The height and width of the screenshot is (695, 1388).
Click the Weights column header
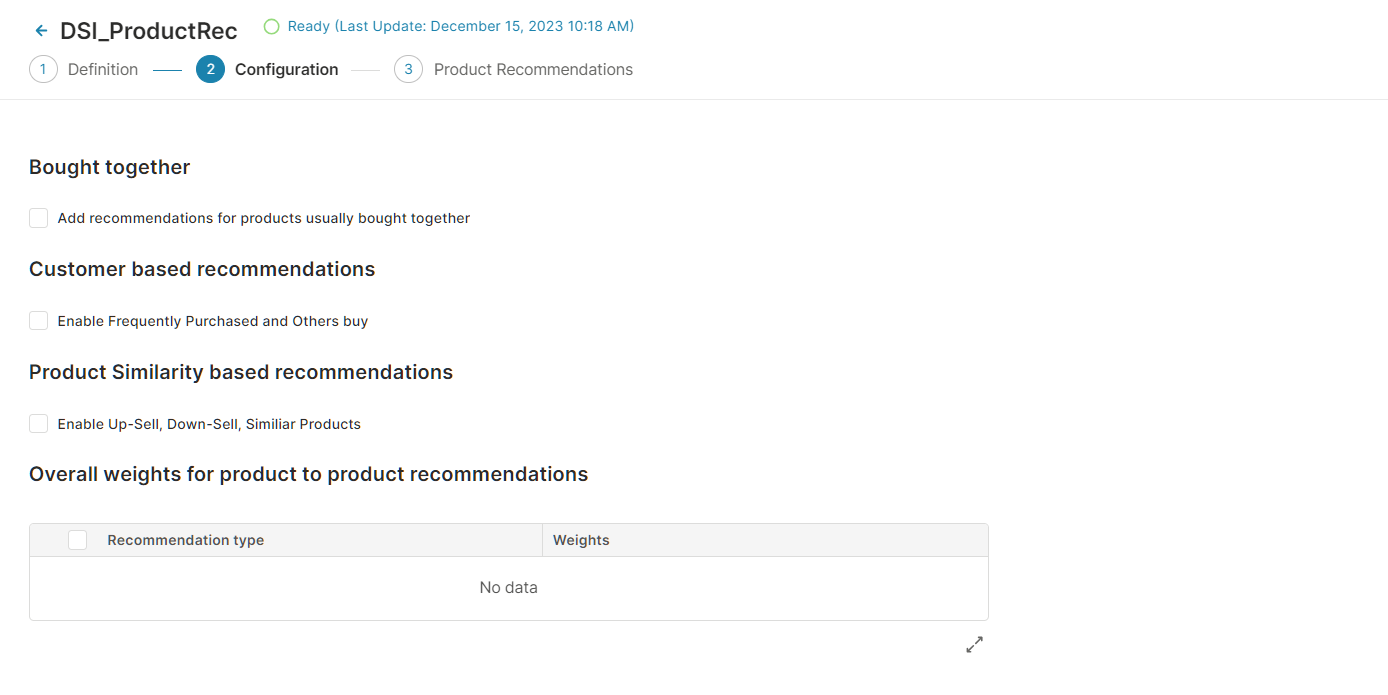click(x=581, y=540)
